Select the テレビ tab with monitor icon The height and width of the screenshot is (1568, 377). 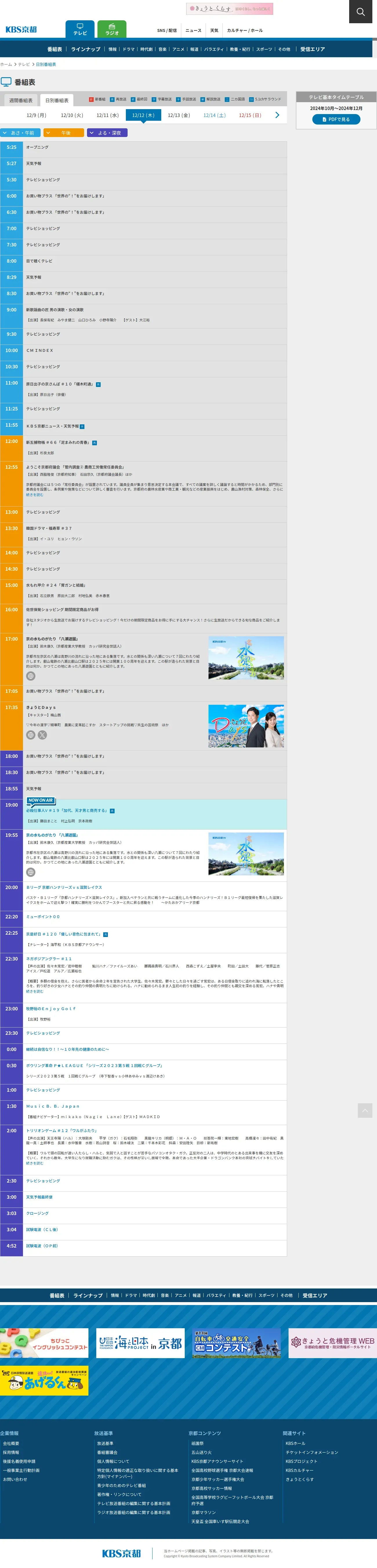[80, 29]
